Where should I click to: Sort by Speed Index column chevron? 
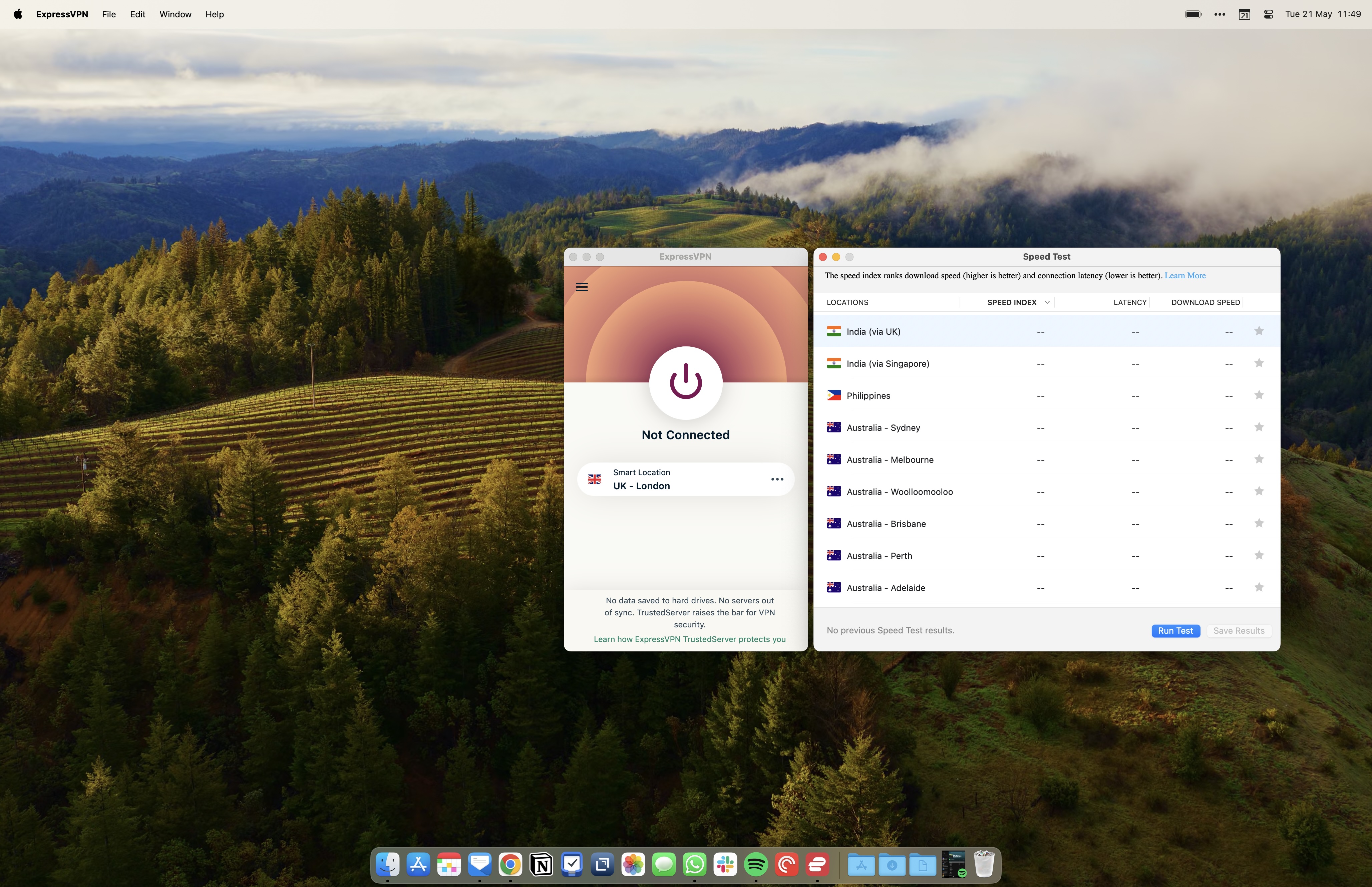1047,302
